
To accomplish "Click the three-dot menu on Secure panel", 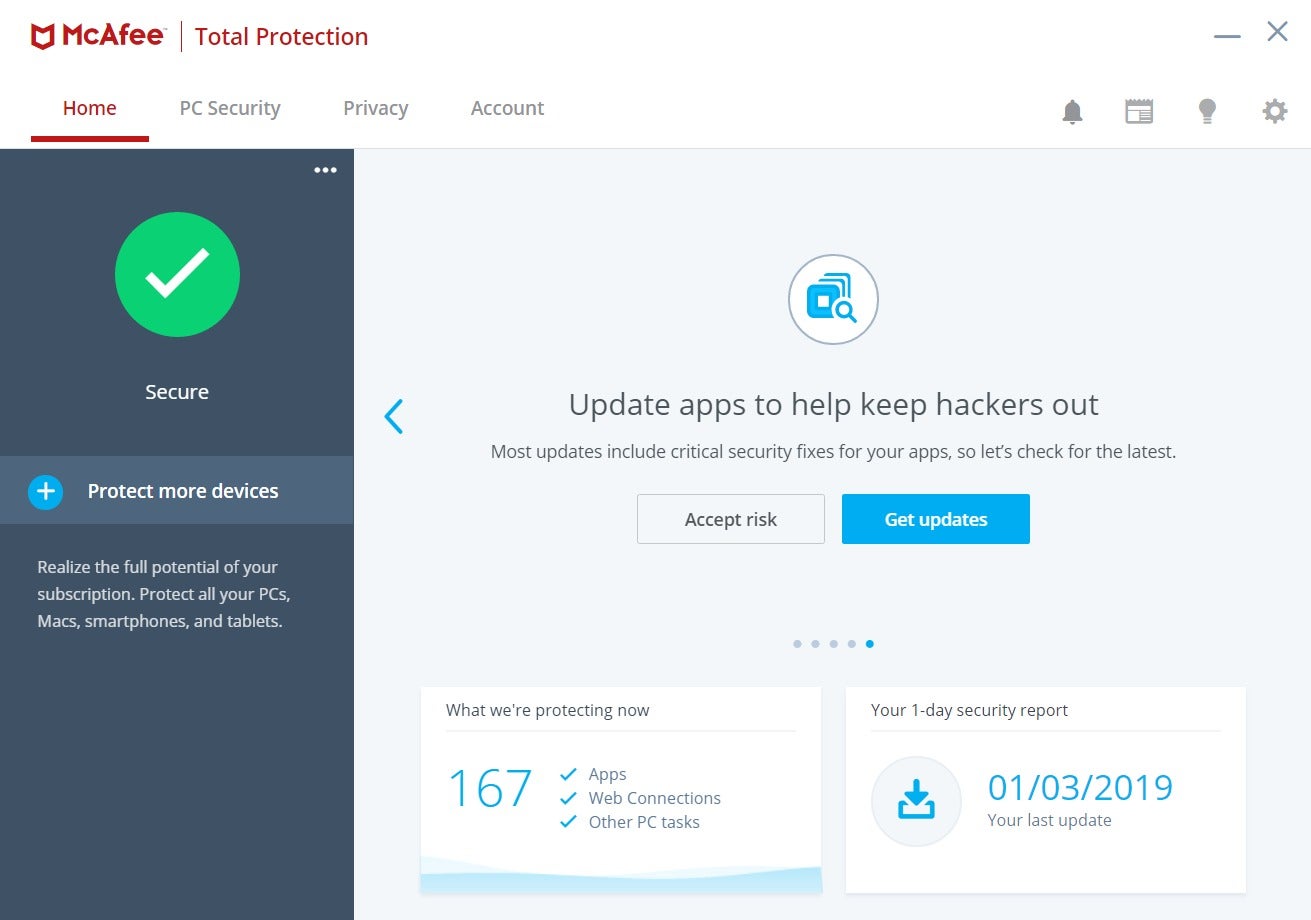I will 325,170.
